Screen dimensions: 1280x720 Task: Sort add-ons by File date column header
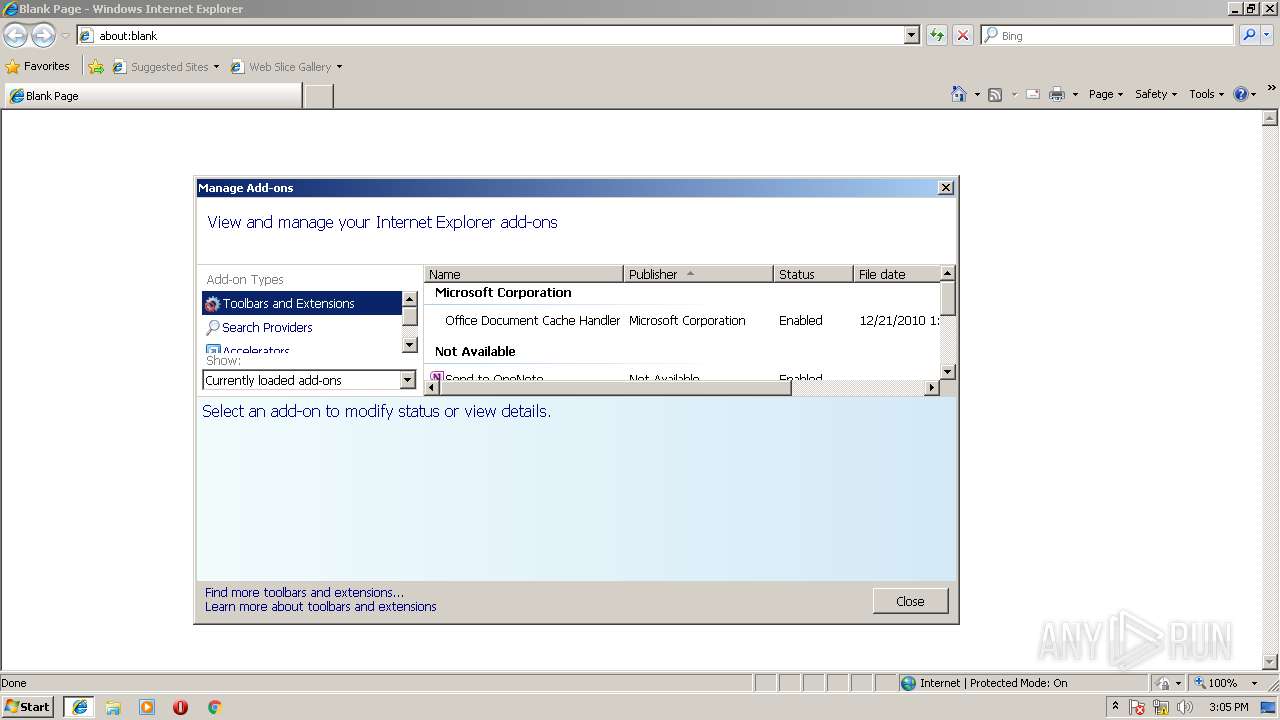pos(897,274)
